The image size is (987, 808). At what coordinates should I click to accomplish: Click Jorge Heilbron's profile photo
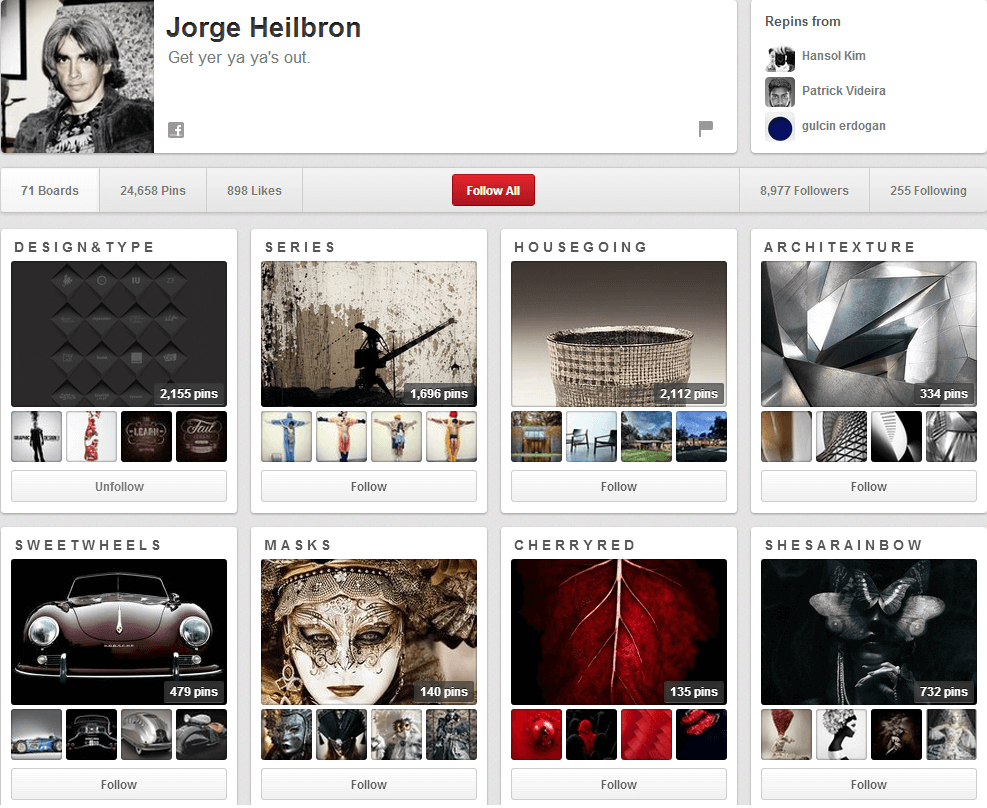coord(77,76)
